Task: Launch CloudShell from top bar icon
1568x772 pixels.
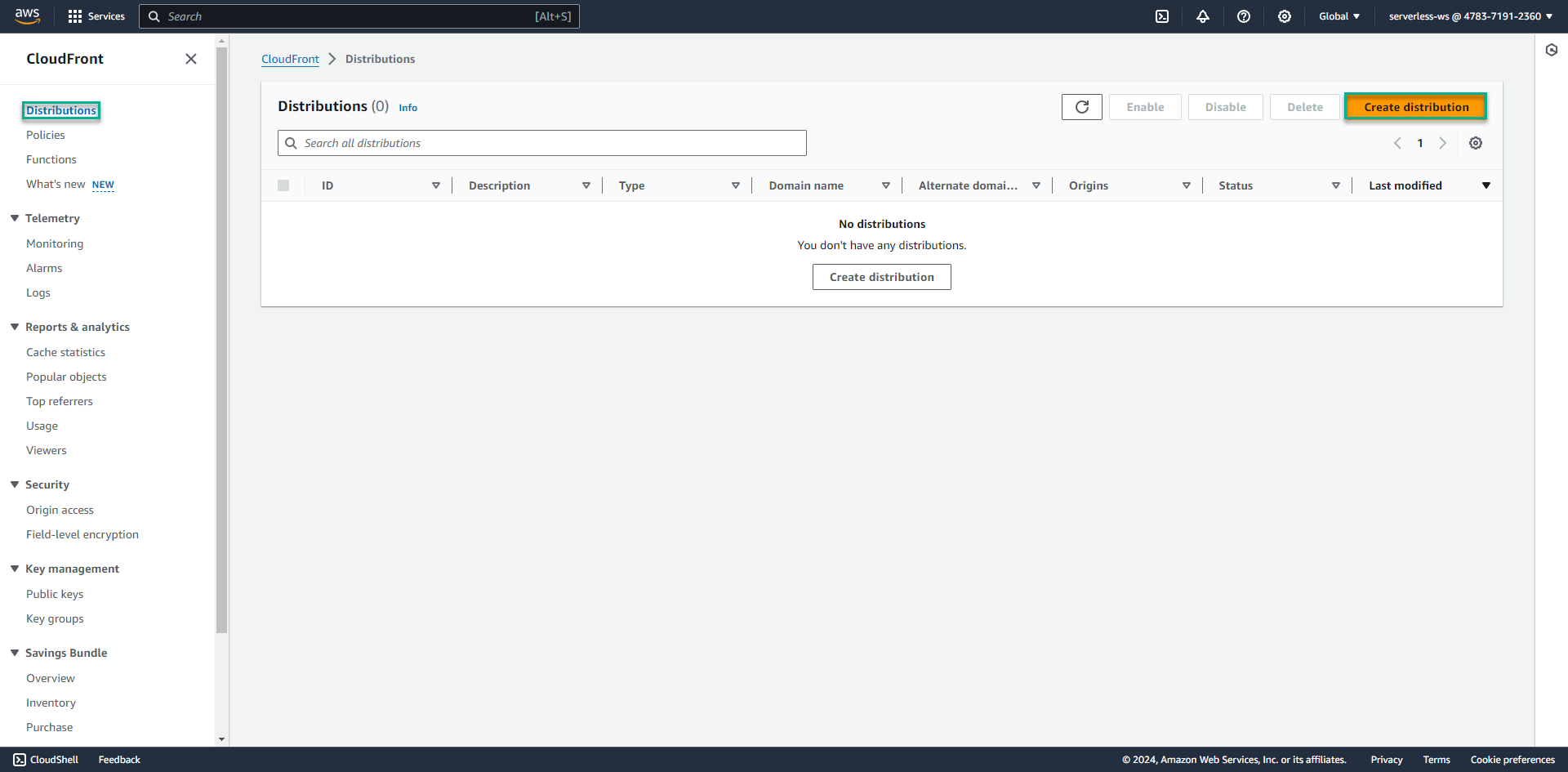Action: click(1162, 16)
